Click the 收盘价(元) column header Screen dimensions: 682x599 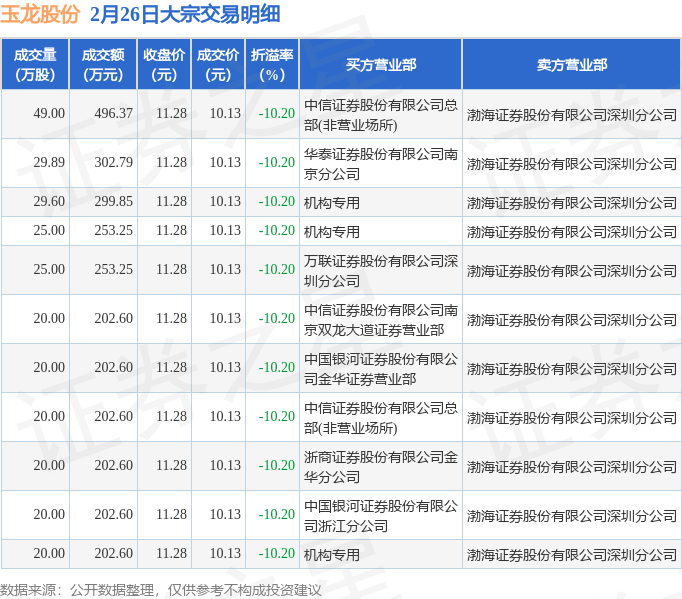(x=164, y=64)
